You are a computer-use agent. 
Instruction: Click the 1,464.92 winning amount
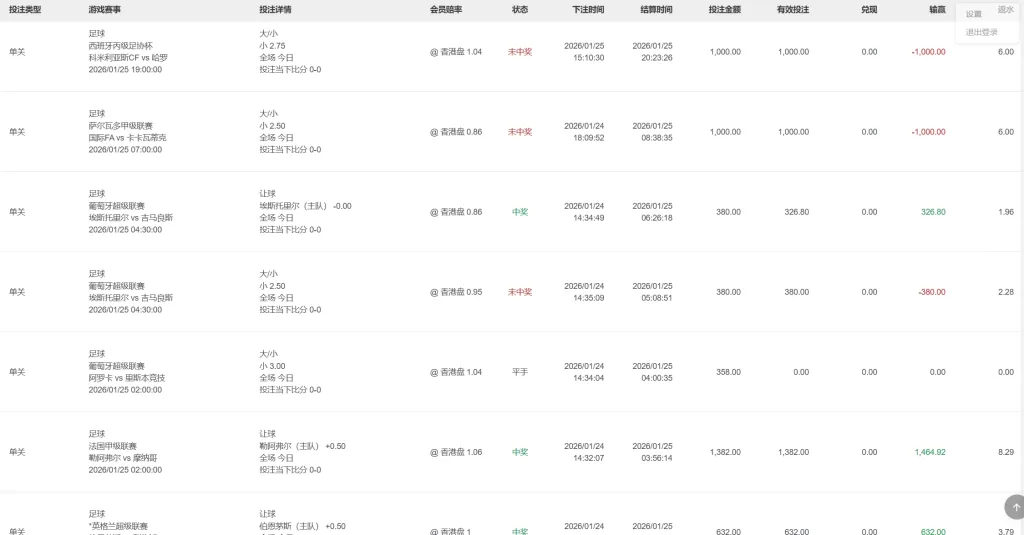[929, 452]
